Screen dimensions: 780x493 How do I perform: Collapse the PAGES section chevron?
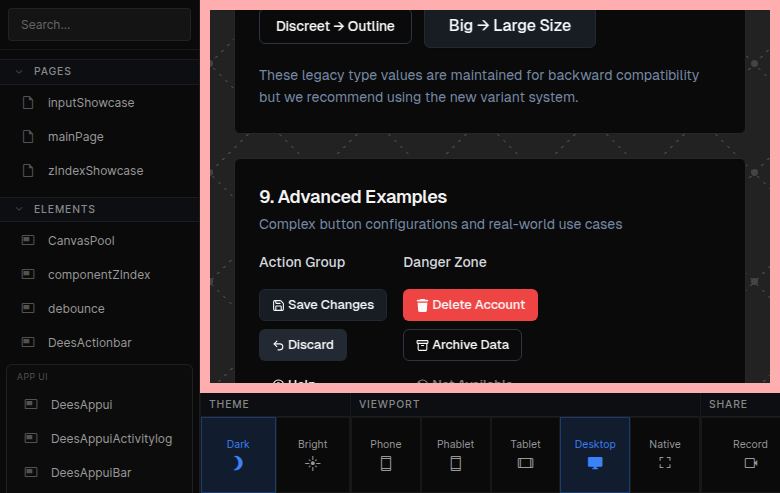pyautogui.click(x=18, y=72)
